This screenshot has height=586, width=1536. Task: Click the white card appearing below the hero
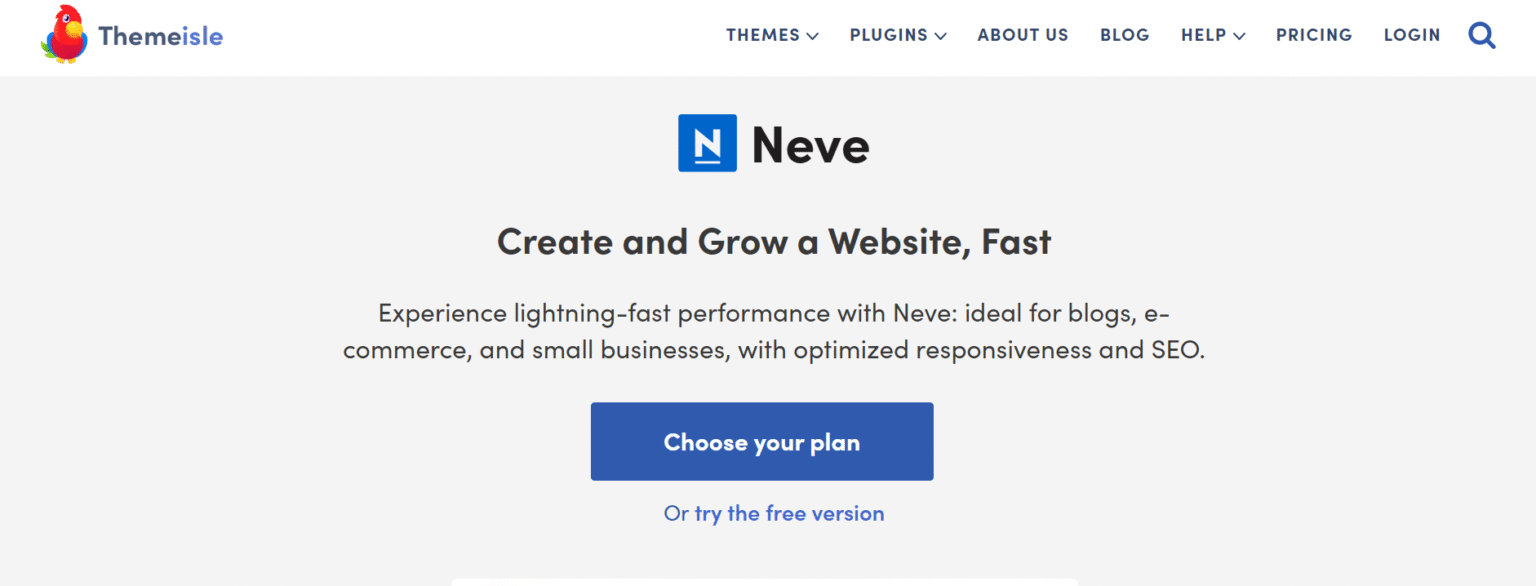768,582
